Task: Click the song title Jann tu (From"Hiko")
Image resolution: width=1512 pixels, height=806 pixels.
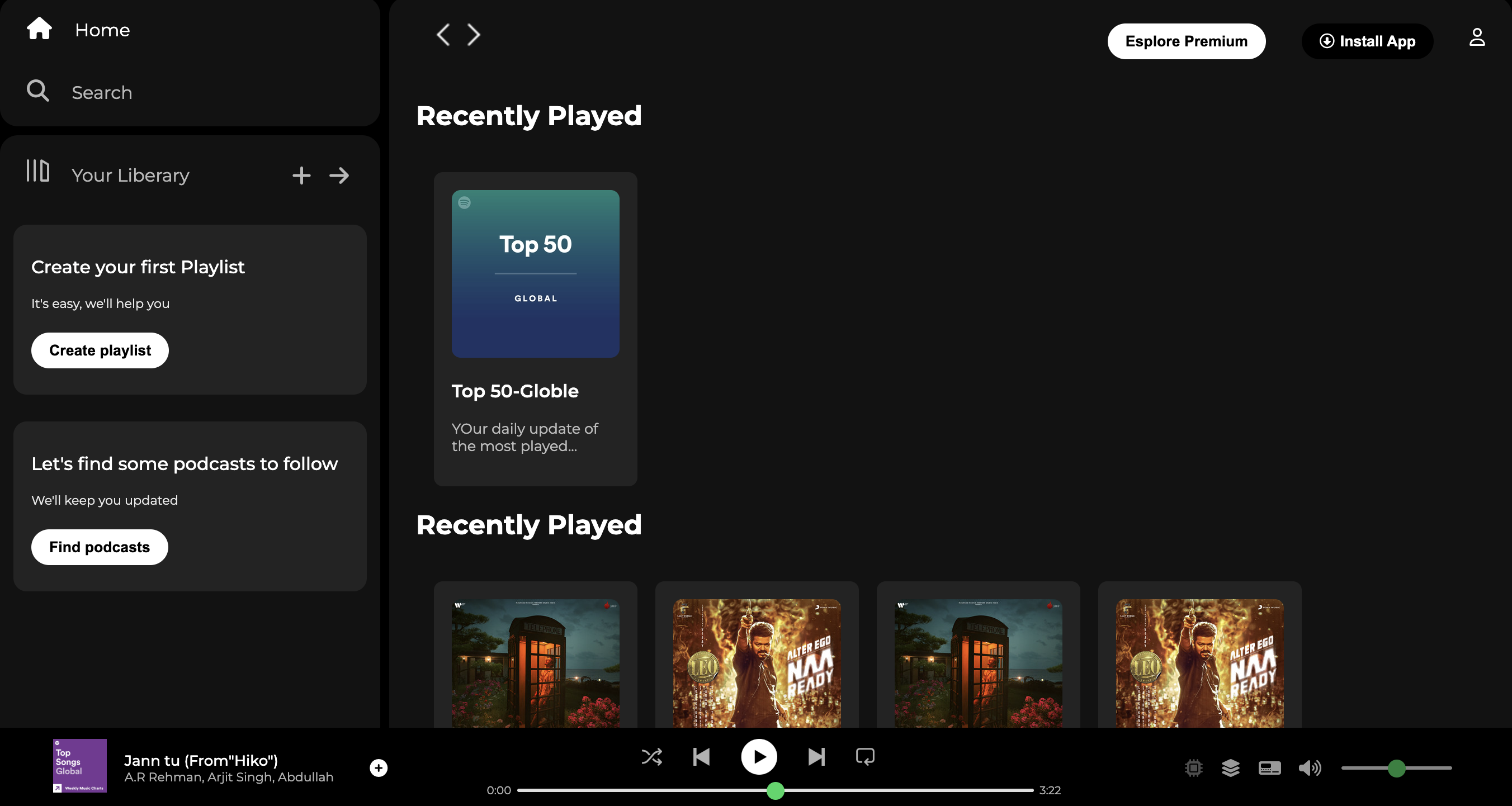Action: pyautogui.click(x=201, y=760)
